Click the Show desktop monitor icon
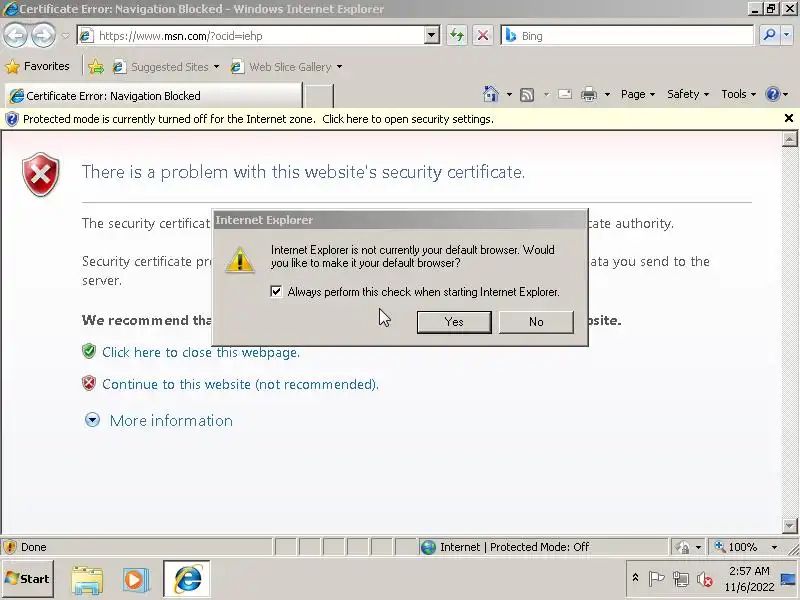This screenshot has height=600, width=800. coord(788,579)
